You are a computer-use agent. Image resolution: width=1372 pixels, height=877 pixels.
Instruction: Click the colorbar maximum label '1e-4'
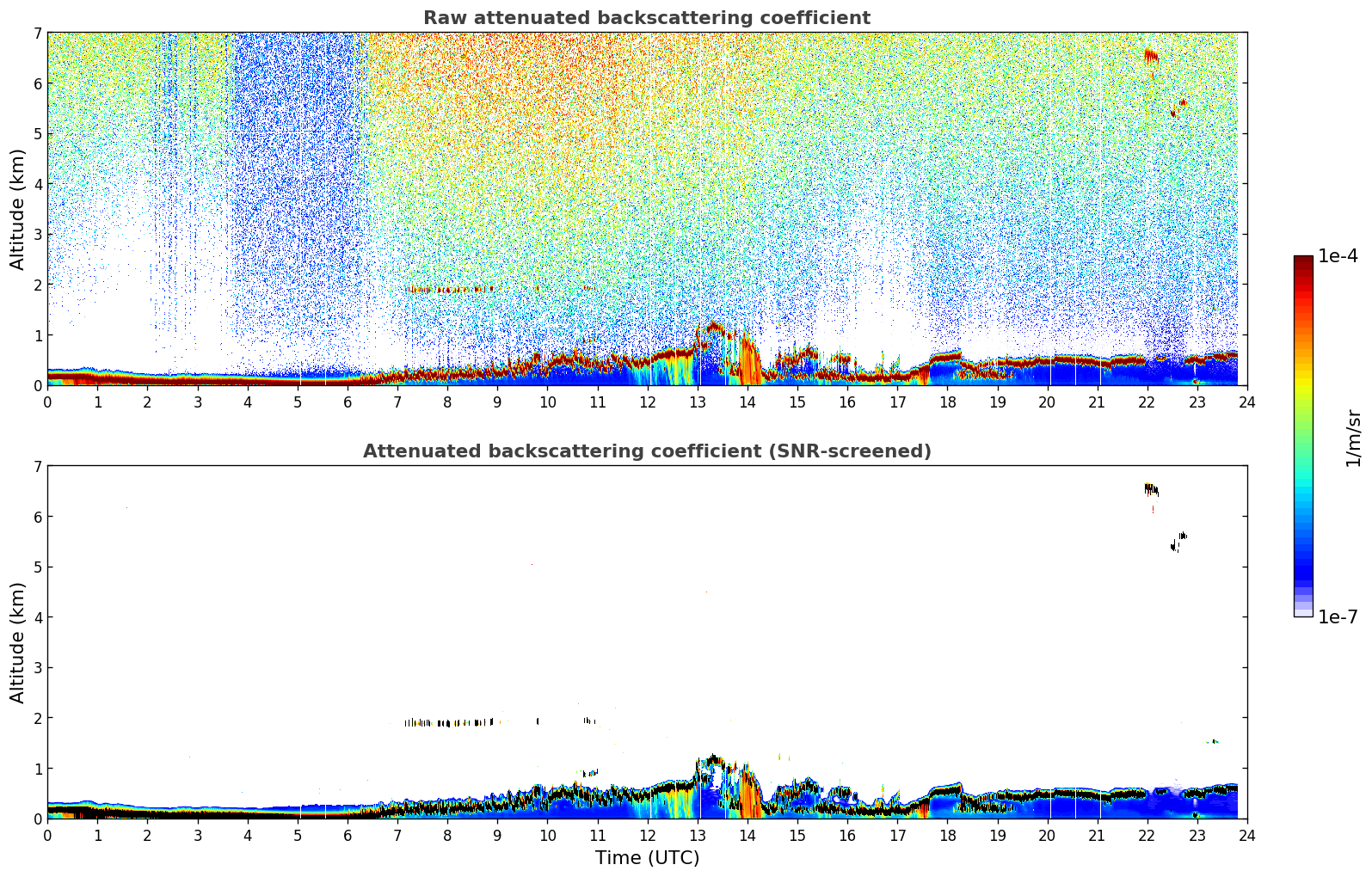(x=1338, y=256)
